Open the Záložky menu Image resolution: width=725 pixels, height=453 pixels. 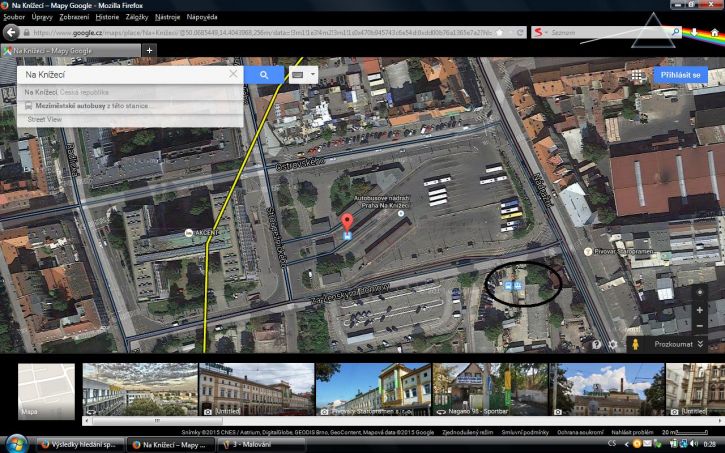(x=137, y=17)
